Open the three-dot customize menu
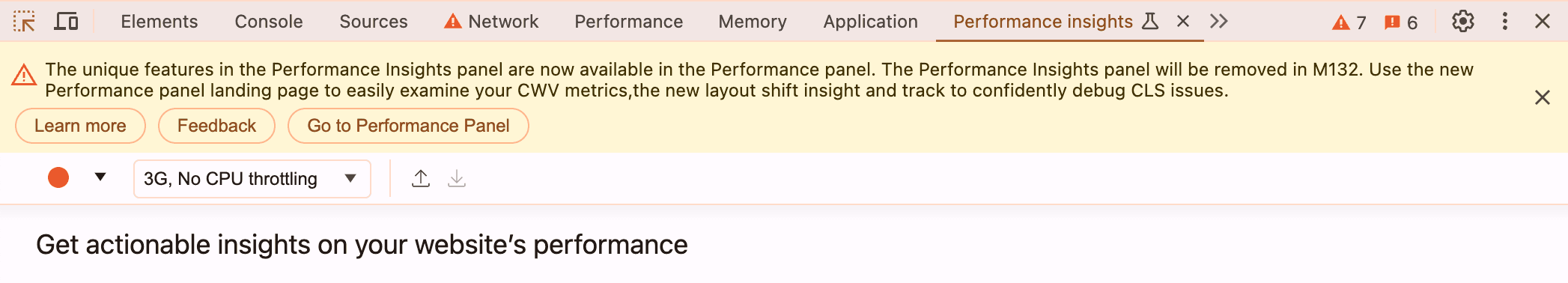The image size is (1568, 283). [1504, 22]
